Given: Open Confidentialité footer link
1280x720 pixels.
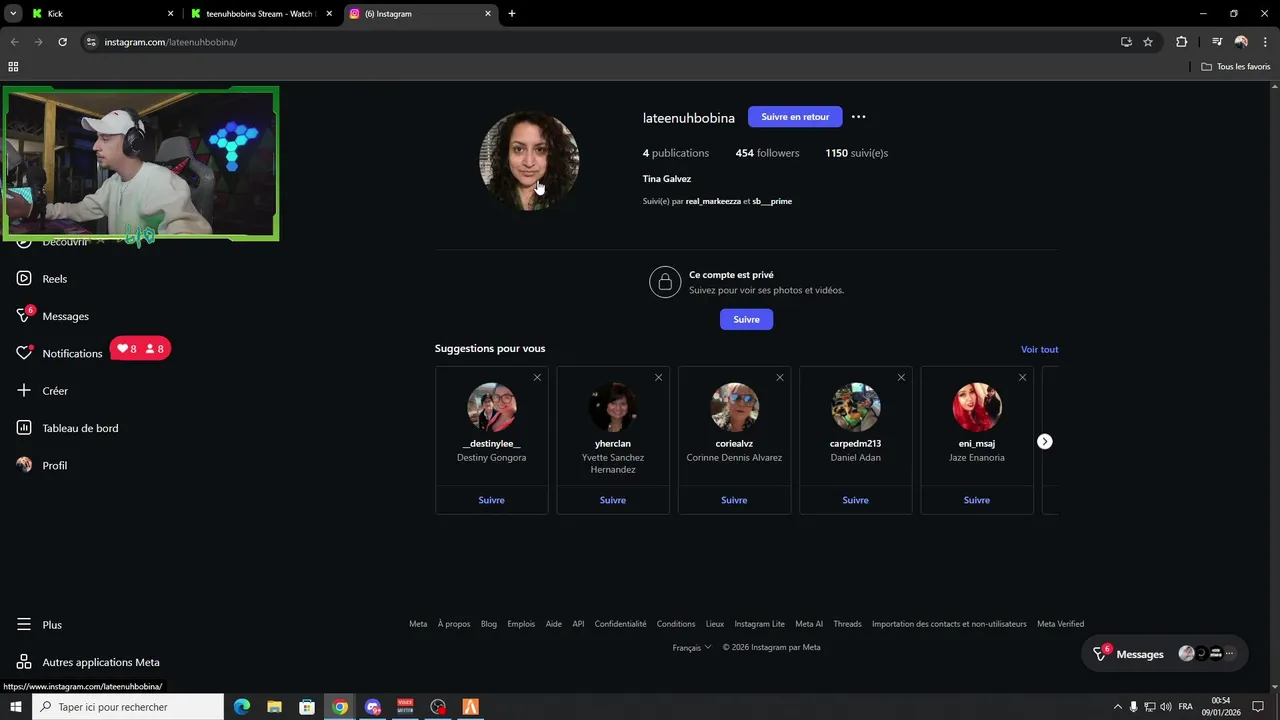Looking at the screenshot, I should click(x=620, y=624).
